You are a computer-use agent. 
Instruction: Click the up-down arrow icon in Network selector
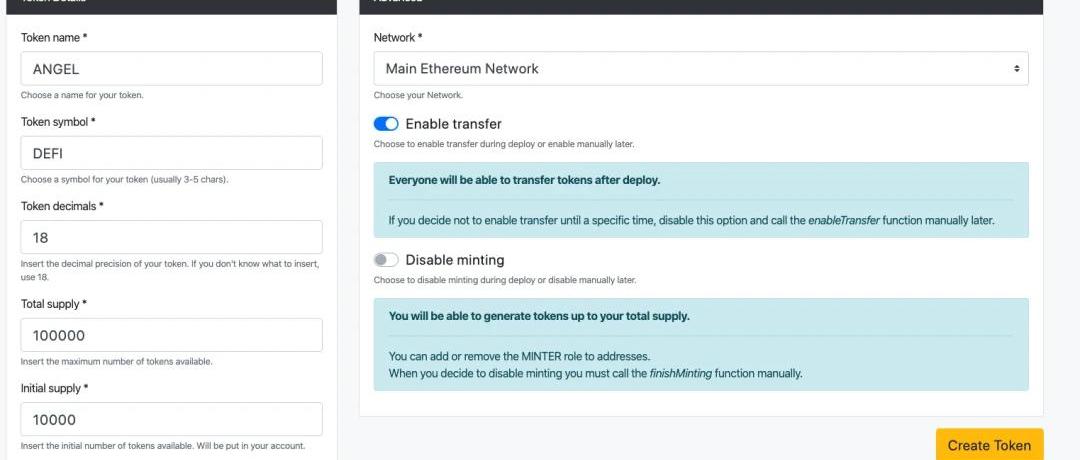click(1016, 69)
